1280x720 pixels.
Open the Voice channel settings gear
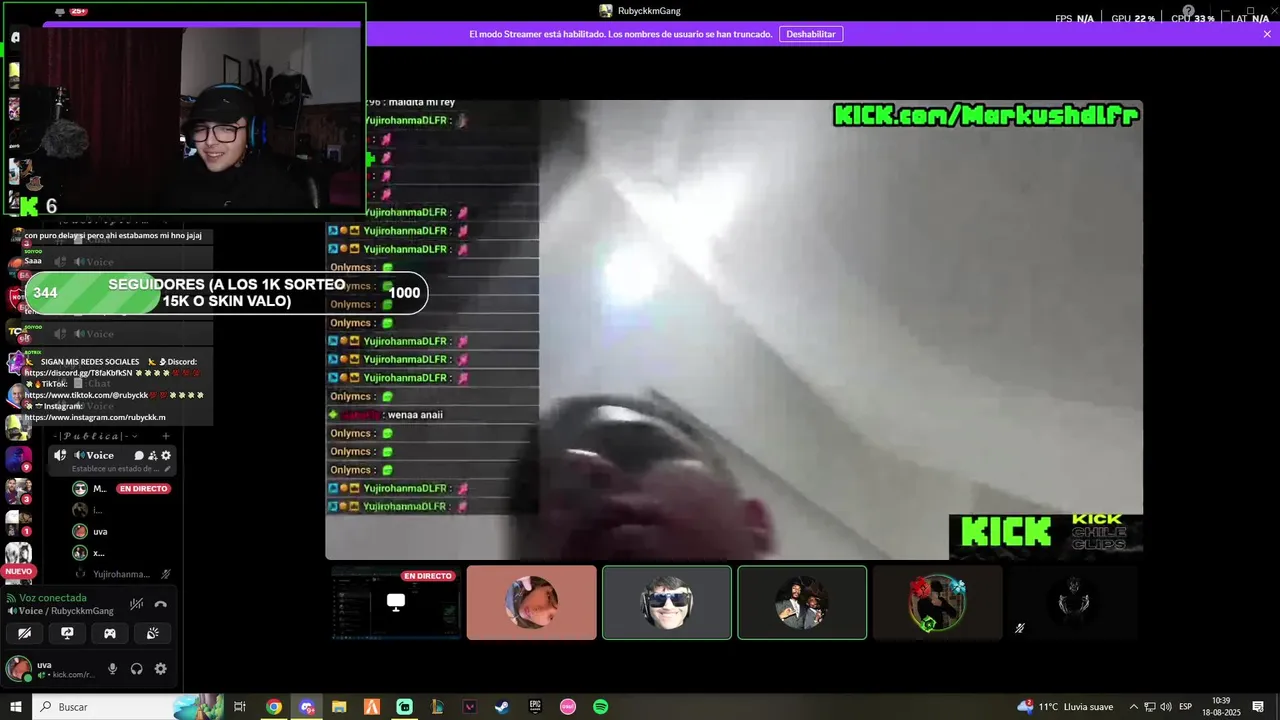(166, 455)
